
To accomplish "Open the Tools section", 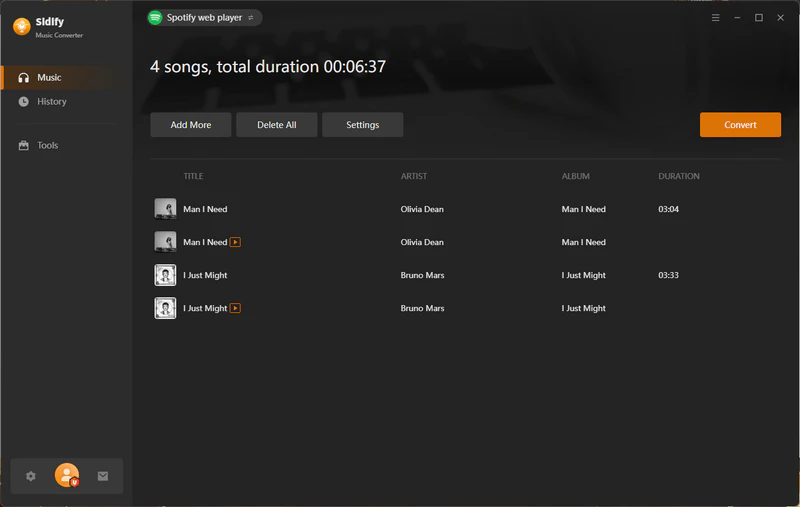I will click(x=66, y=145).
